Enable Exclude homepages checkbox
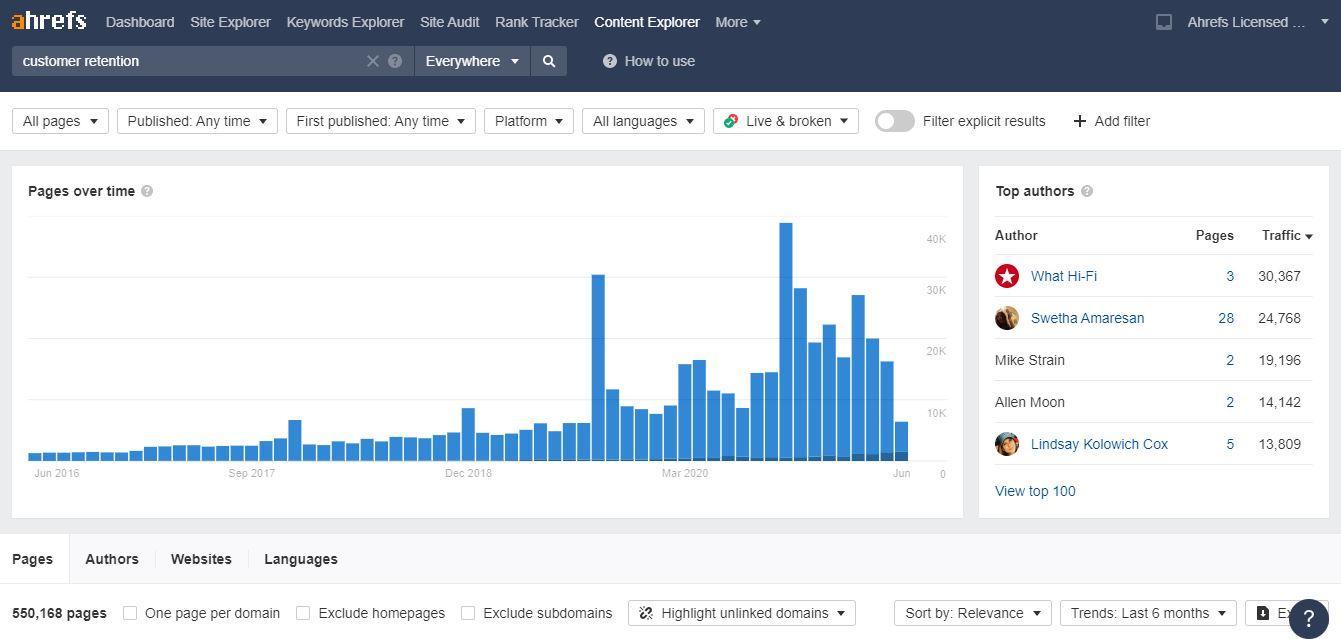Screen dimensions: 1341x639 point(303,613)
